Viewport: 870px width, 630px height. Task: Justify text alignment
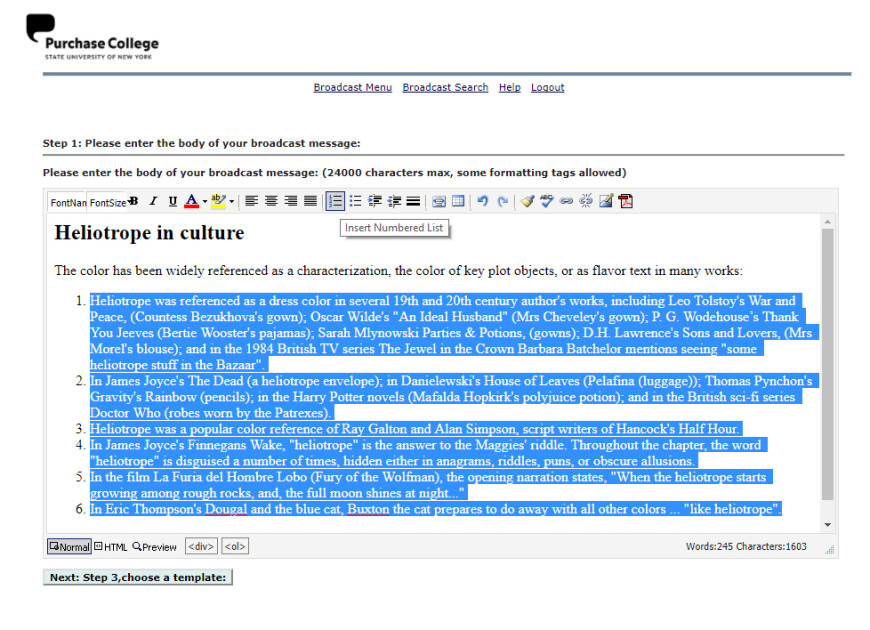311,201
